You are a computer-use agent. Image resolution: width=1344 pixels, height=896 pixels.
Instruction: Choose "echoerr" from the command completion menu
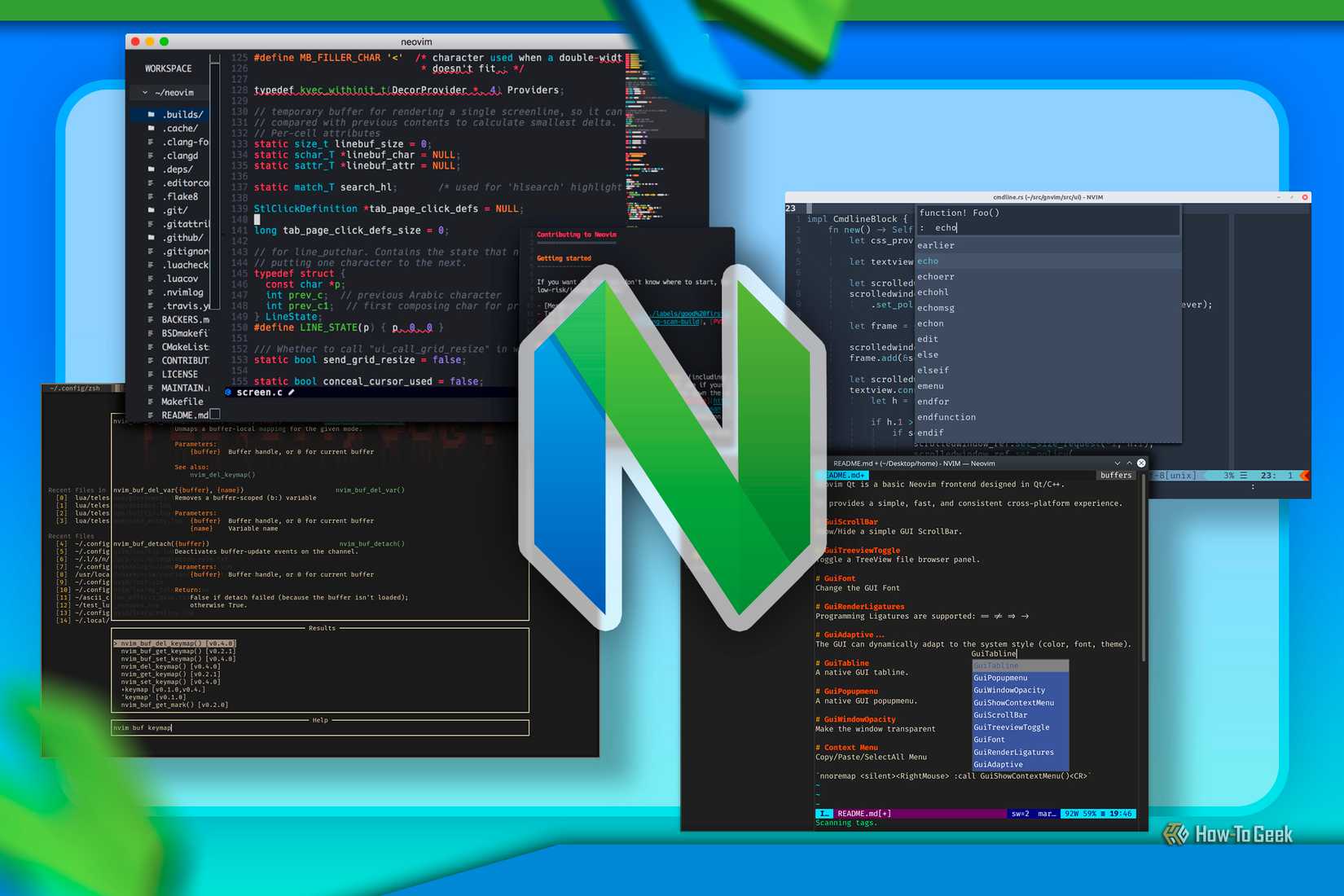[x=936, y=276]
